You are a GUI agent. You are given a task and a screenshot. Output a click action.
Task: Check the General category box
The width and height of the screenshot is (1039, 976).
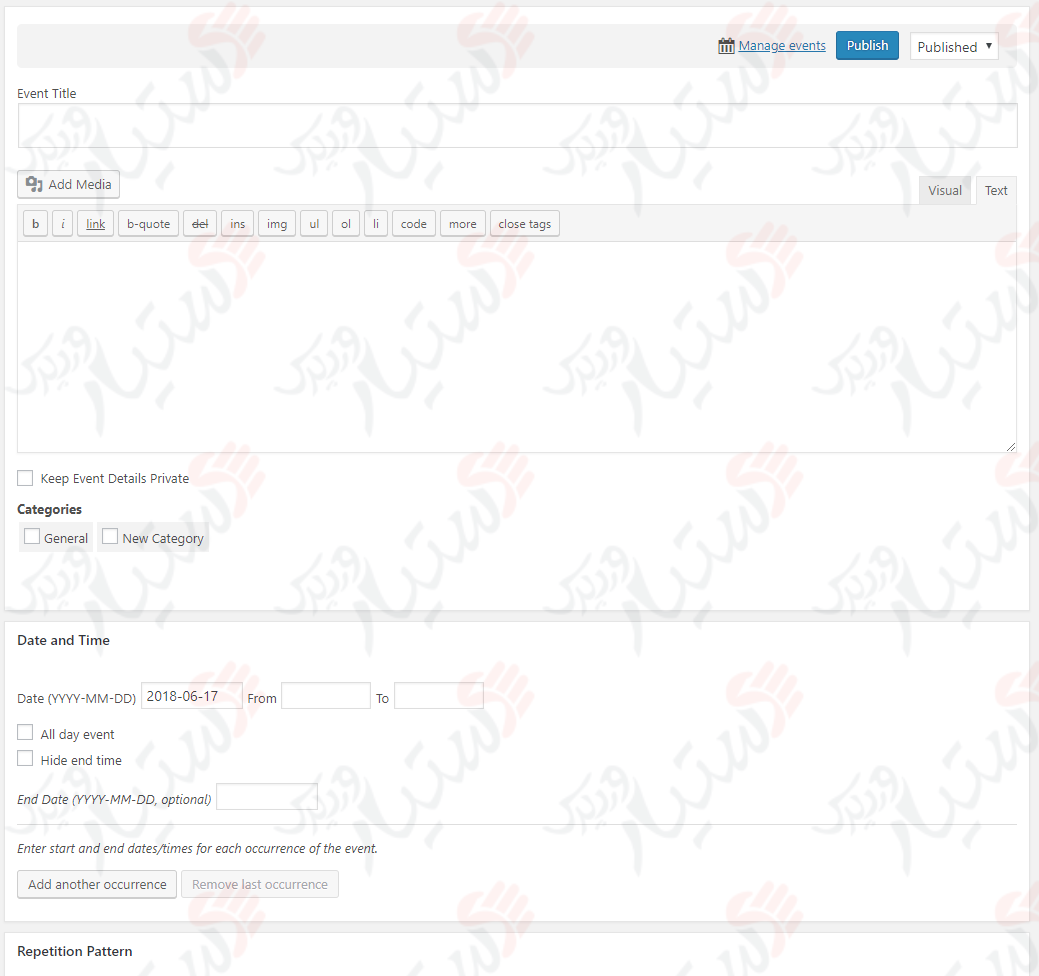pos(32,537)
